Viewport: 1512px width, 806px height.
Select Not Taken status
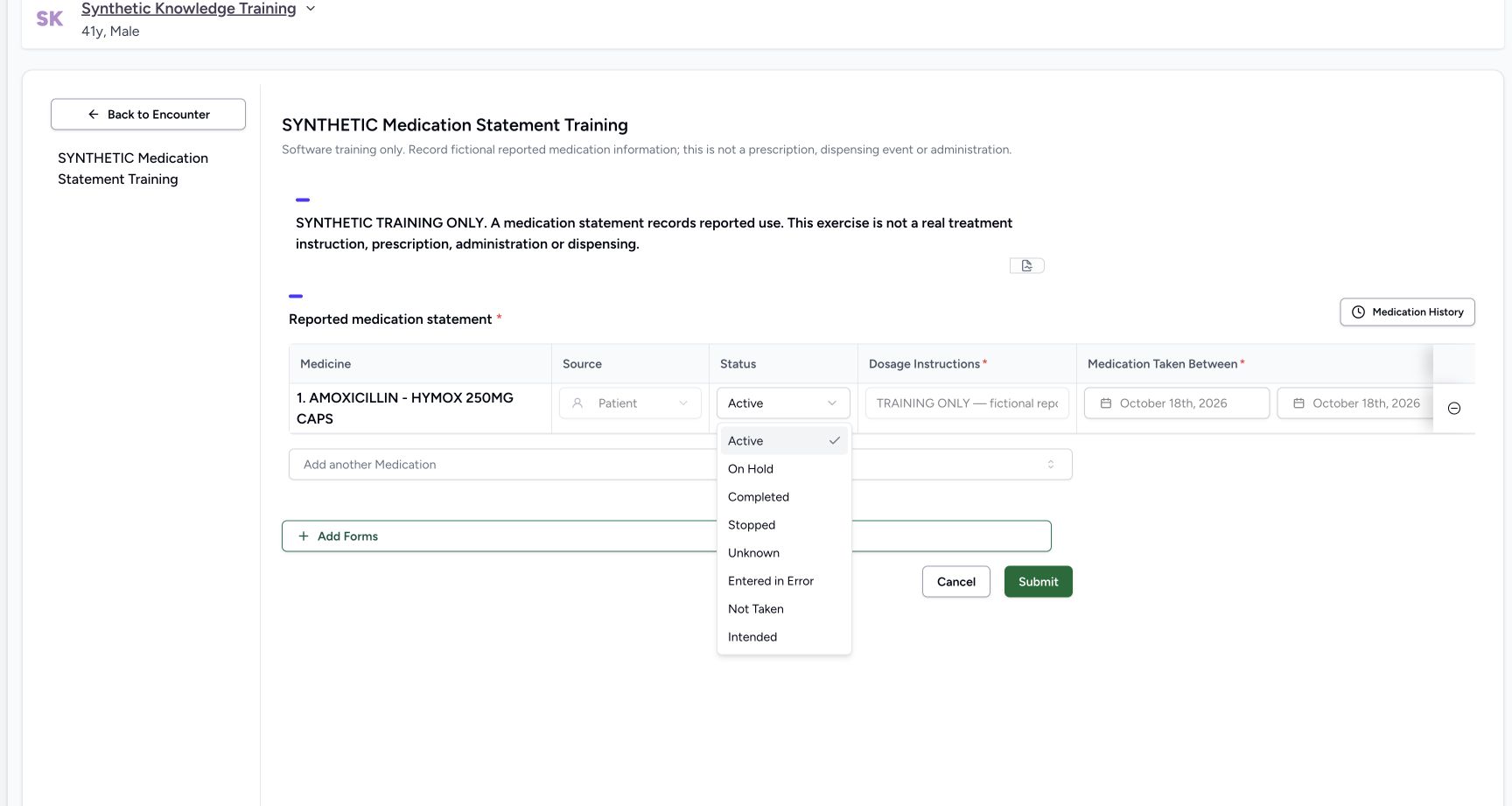[x=784, y=609]
